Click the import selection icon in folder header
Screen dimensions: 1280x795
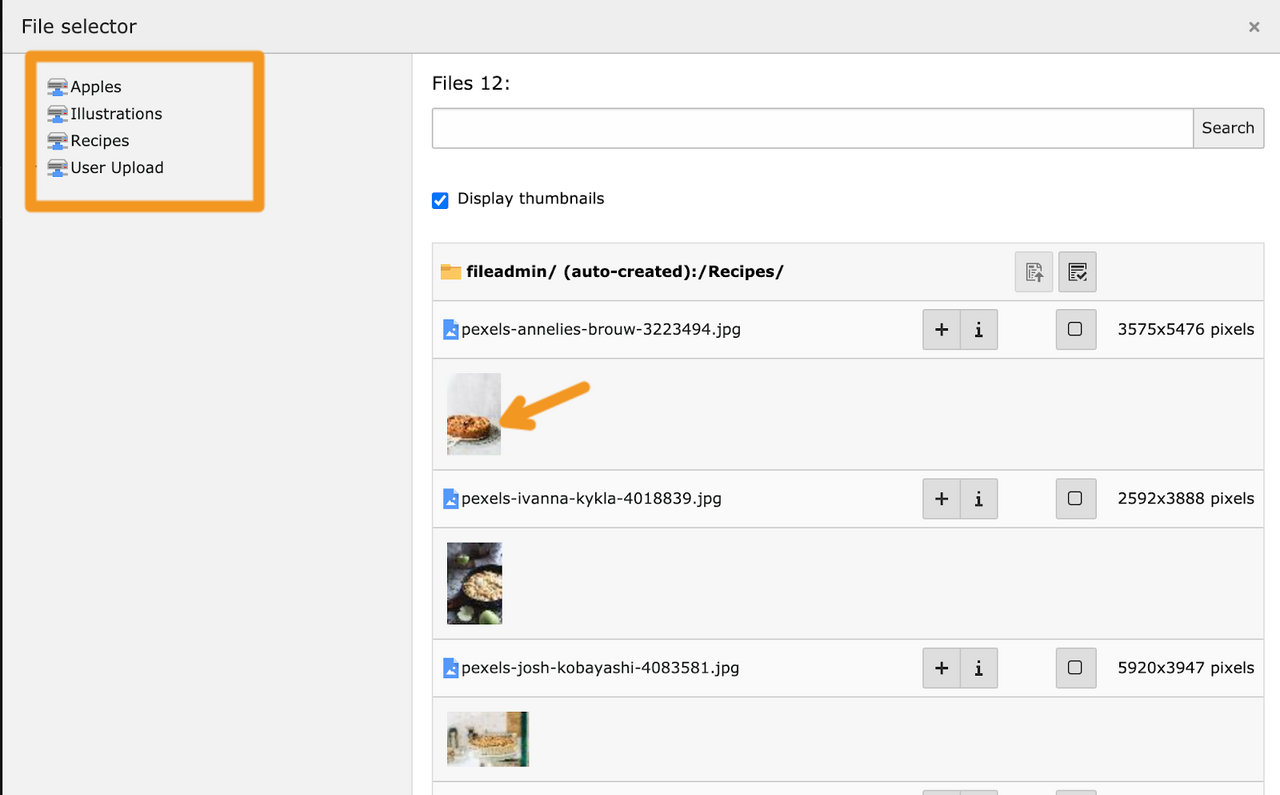1034,272
